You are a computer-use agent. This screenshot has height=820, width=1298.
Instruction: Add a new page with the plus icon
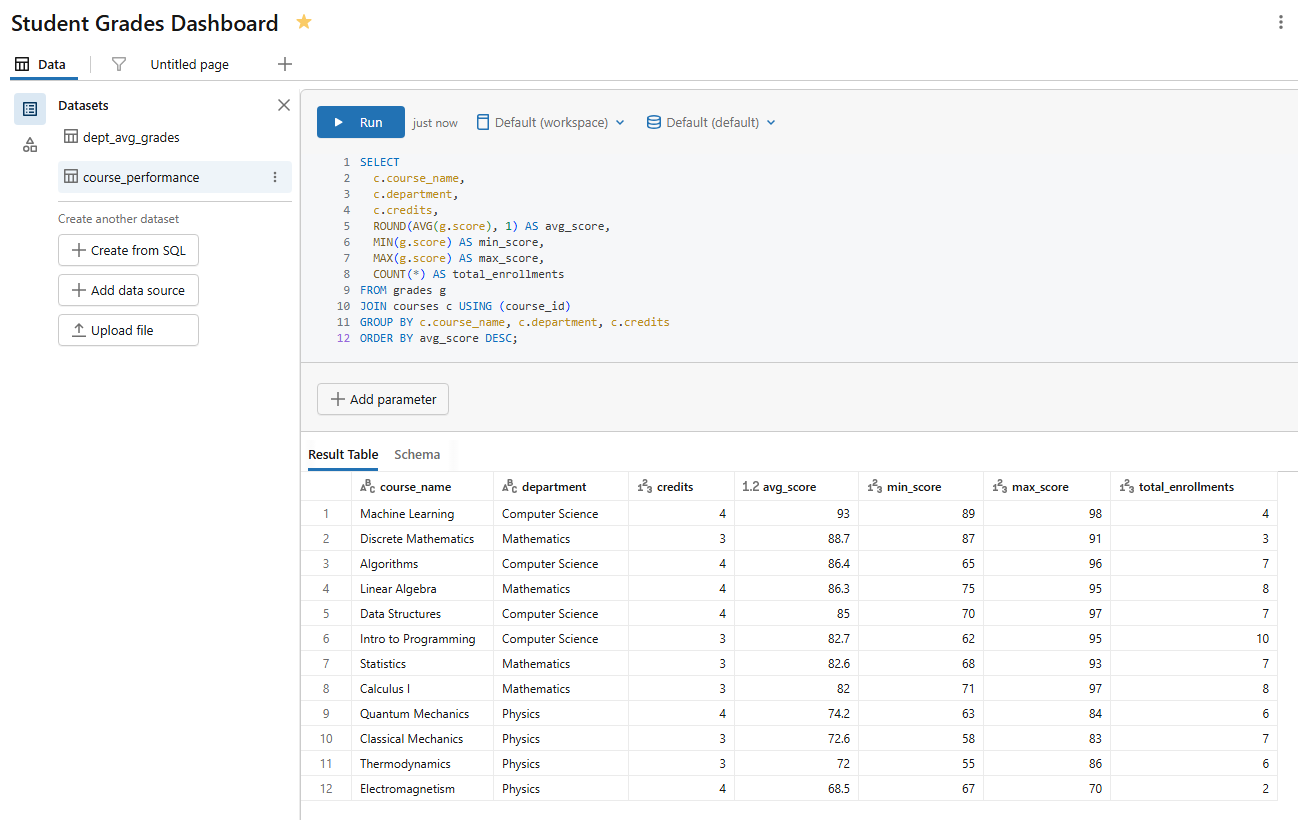285,64
